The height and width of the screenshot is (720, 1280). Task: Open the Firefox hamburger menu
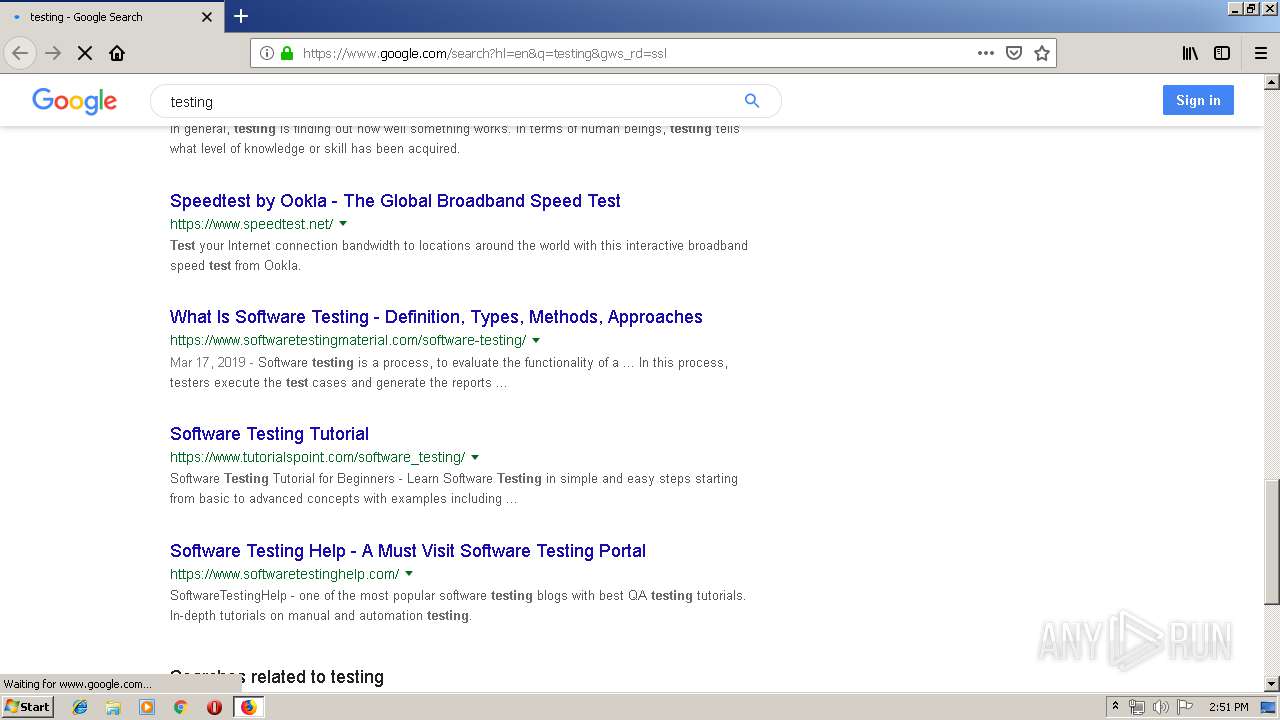1260,53
